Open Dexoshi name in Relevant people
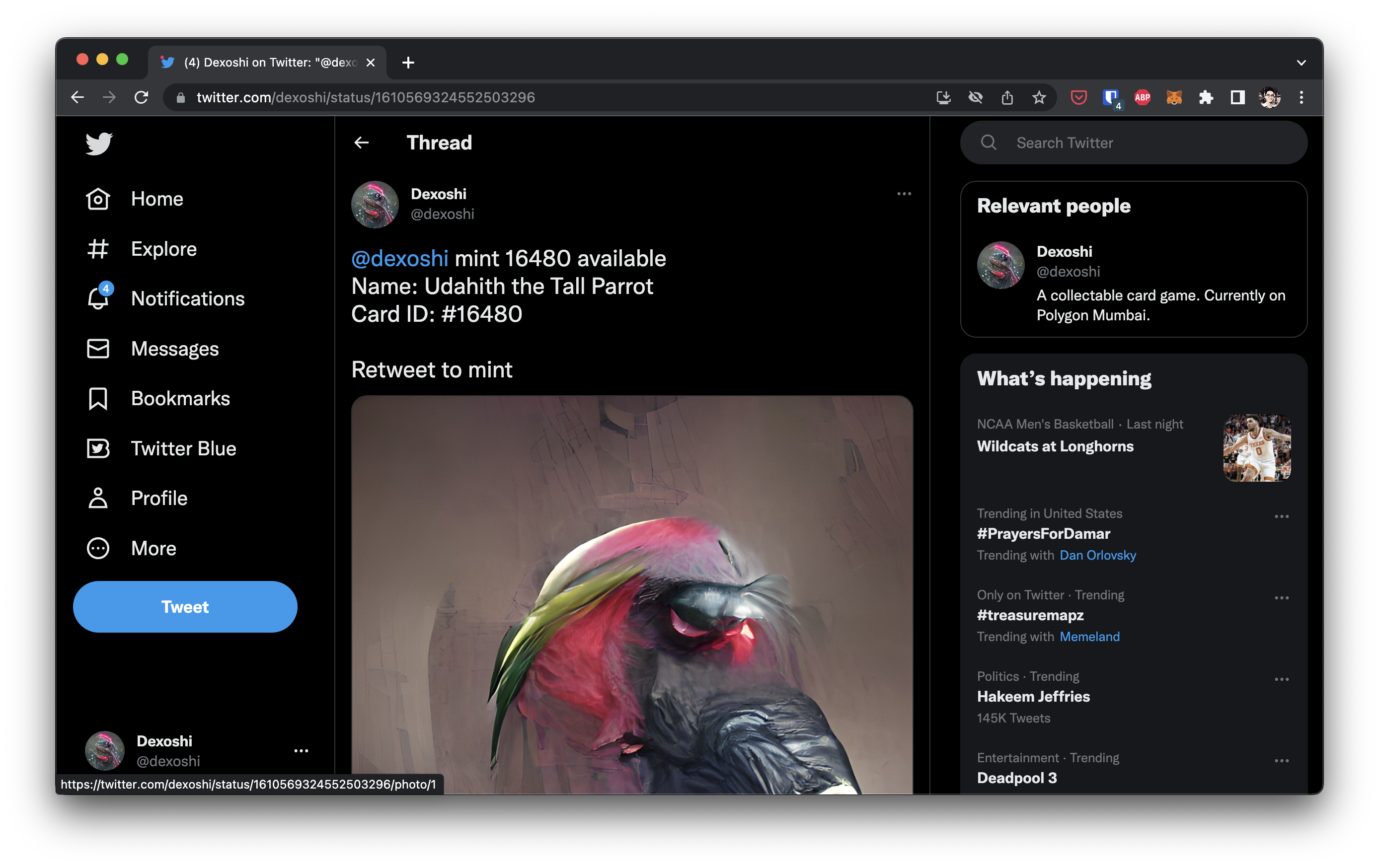This screenshot has width=1379, height=868. [x=1064, y=251]
